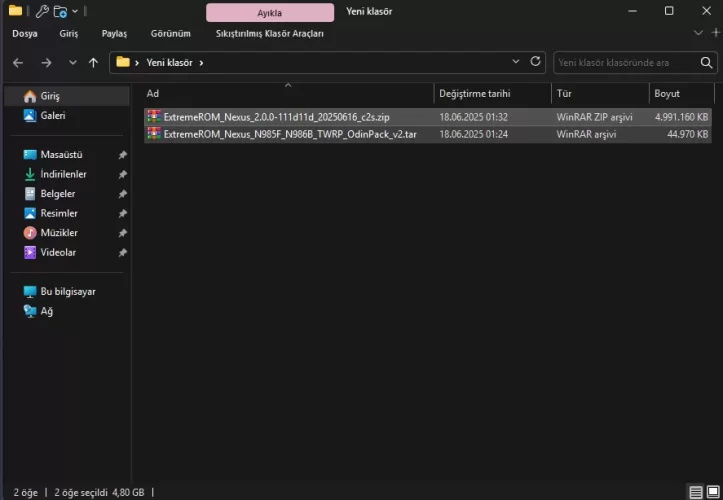The width and height of the screenshot is (723, 500).
Task: Open the Görünüm ribbon tab
Action: [x=171, y=33]
